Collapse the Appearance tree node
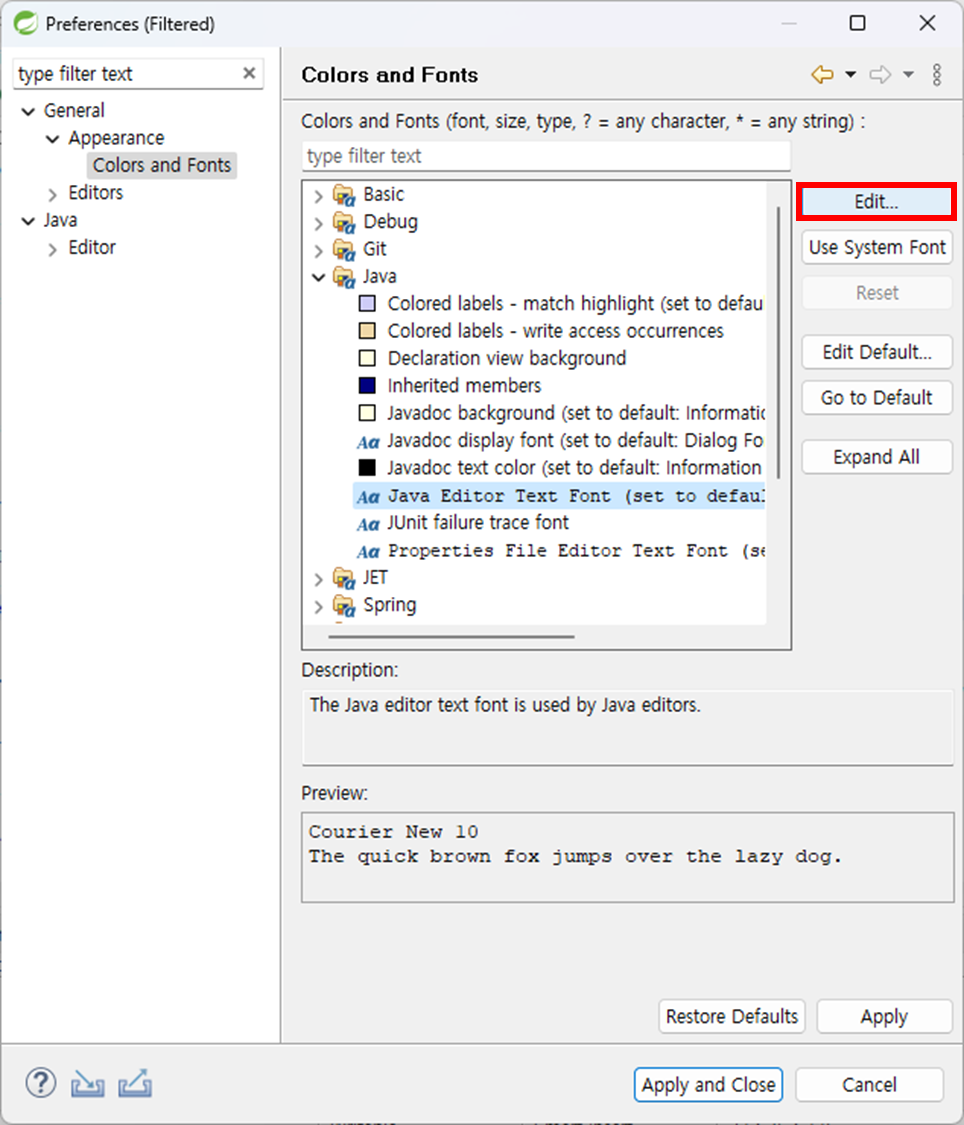This screenshot has height=1125, width=964. tap(52, 138)
